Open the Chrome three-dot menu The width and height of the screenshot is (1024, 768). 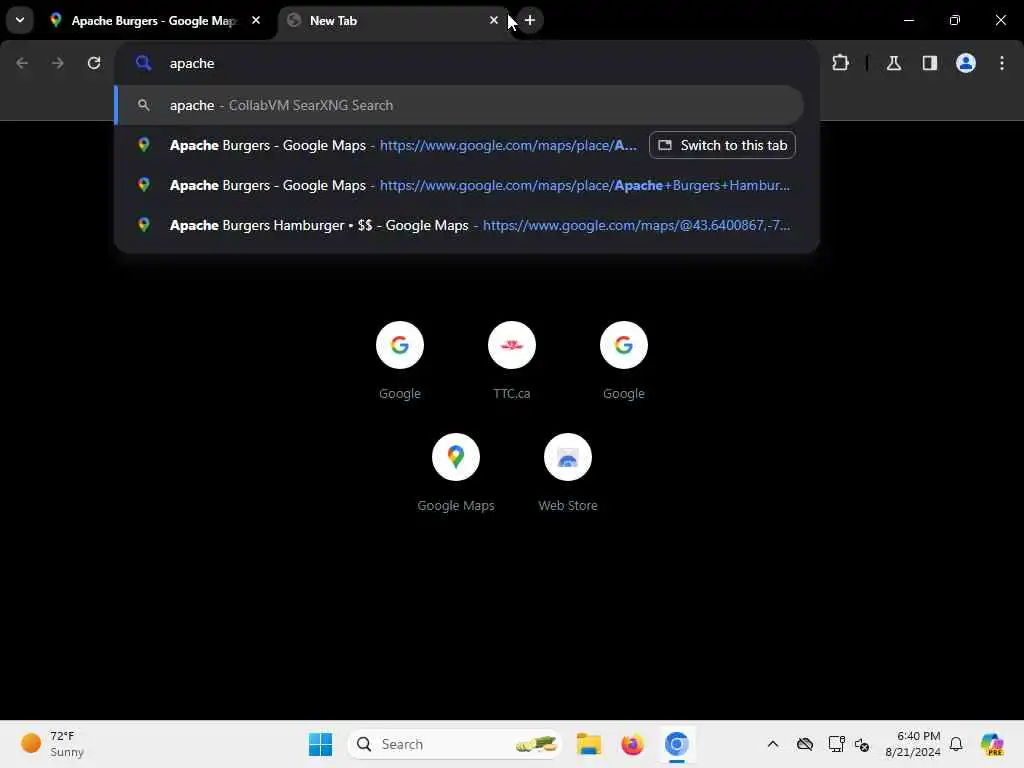(x=1002, y=63)
